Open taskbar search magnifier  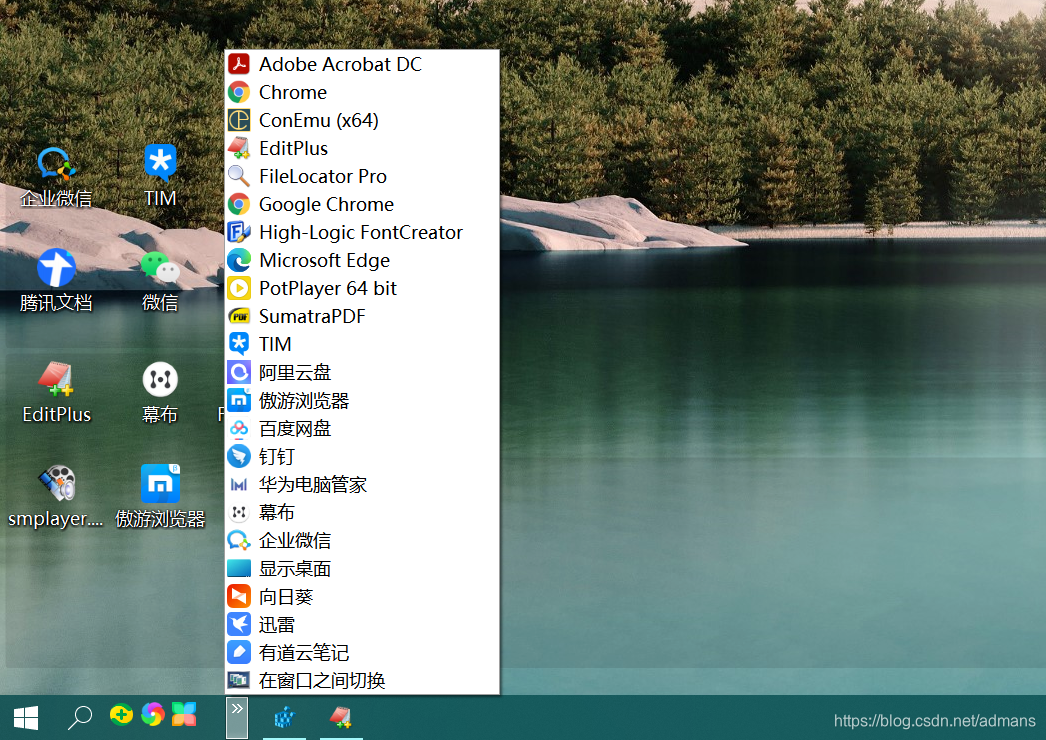tap(79, 717)
